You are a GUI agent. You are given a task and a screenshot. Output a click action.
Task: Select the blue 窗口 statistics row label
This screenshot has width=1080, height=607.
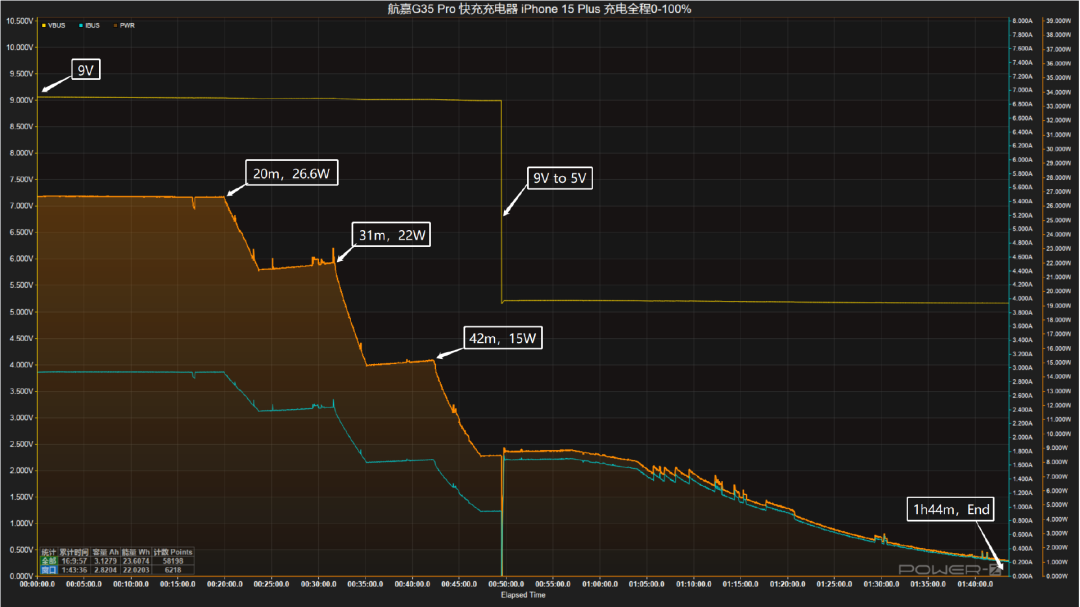pos(48,570)
